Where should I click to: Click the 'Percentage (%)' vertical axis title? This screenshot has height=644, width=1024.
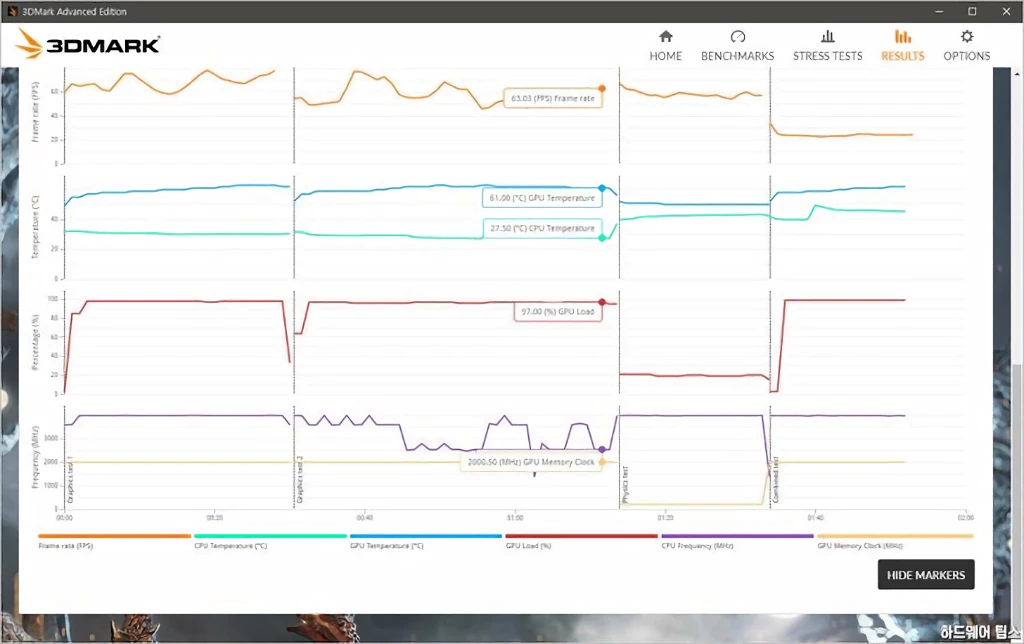click(35, 342)
